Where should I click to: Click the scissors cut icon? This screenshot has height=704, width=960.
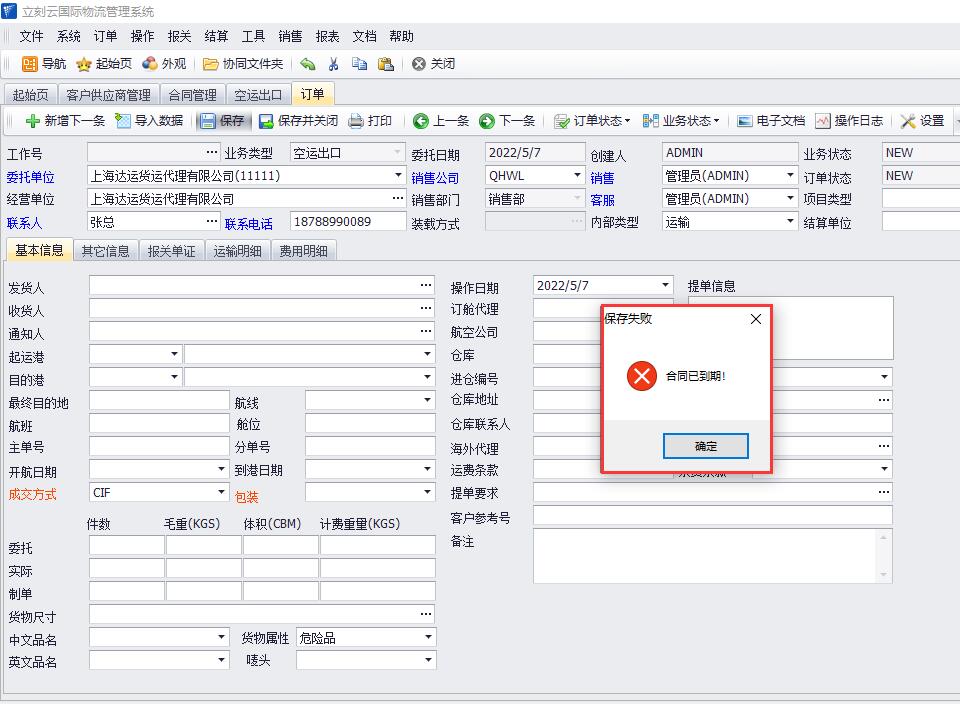[333, 64]
